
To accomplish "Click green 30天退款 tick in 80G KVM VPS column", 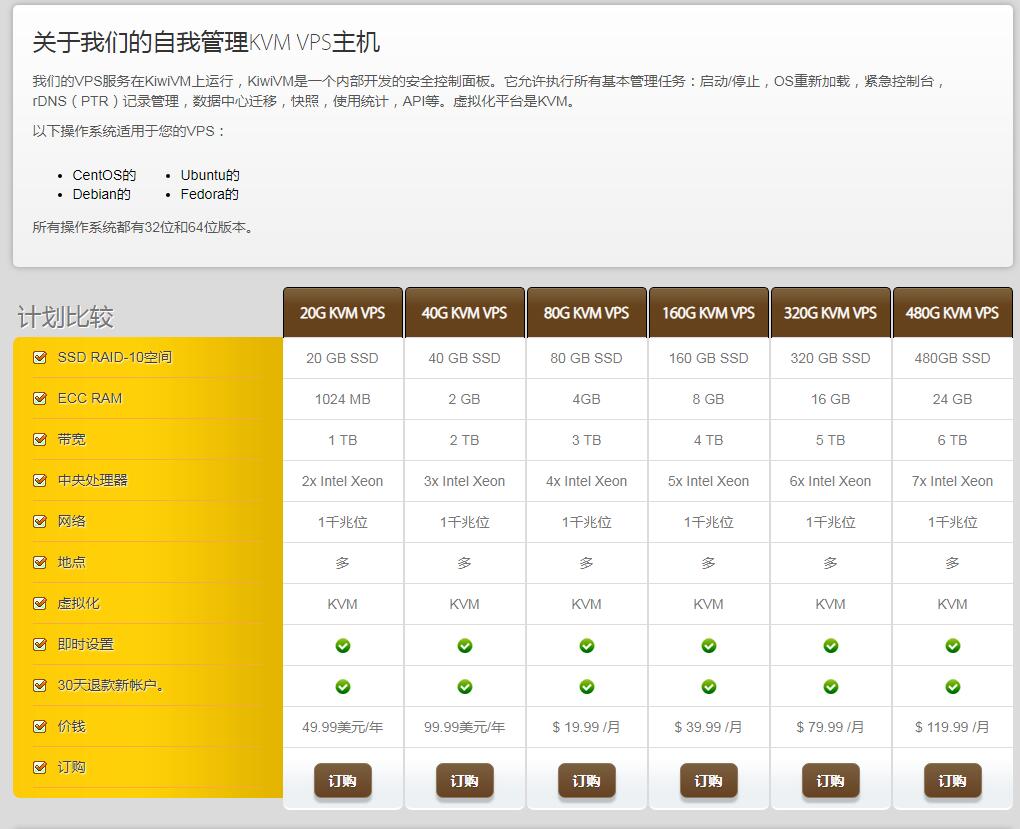I will tap(587, 686).
